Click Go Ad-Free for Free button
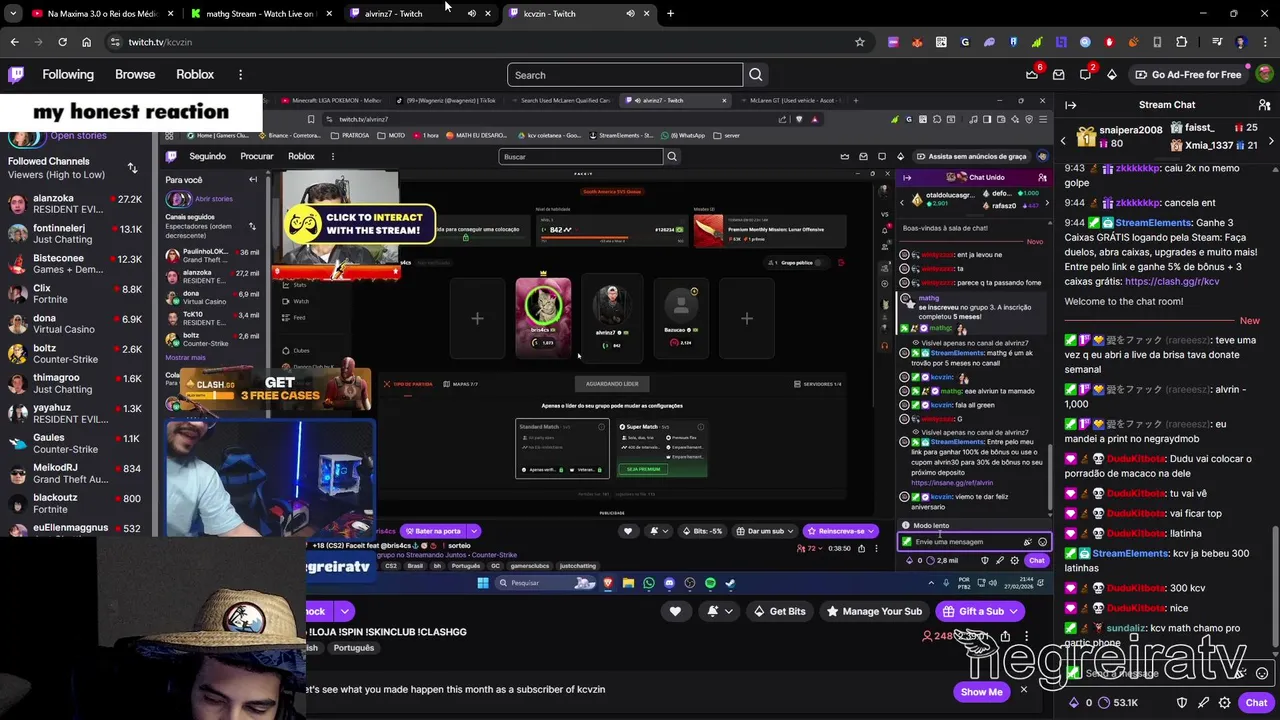This screenshot has height=720, width=1280. (1187, 75)
